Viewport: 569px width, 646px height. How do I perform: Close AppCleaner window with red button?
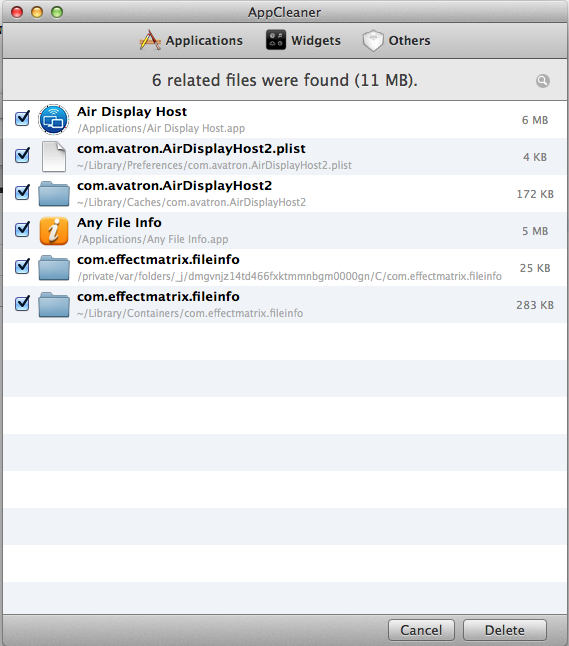coord(17,12)
